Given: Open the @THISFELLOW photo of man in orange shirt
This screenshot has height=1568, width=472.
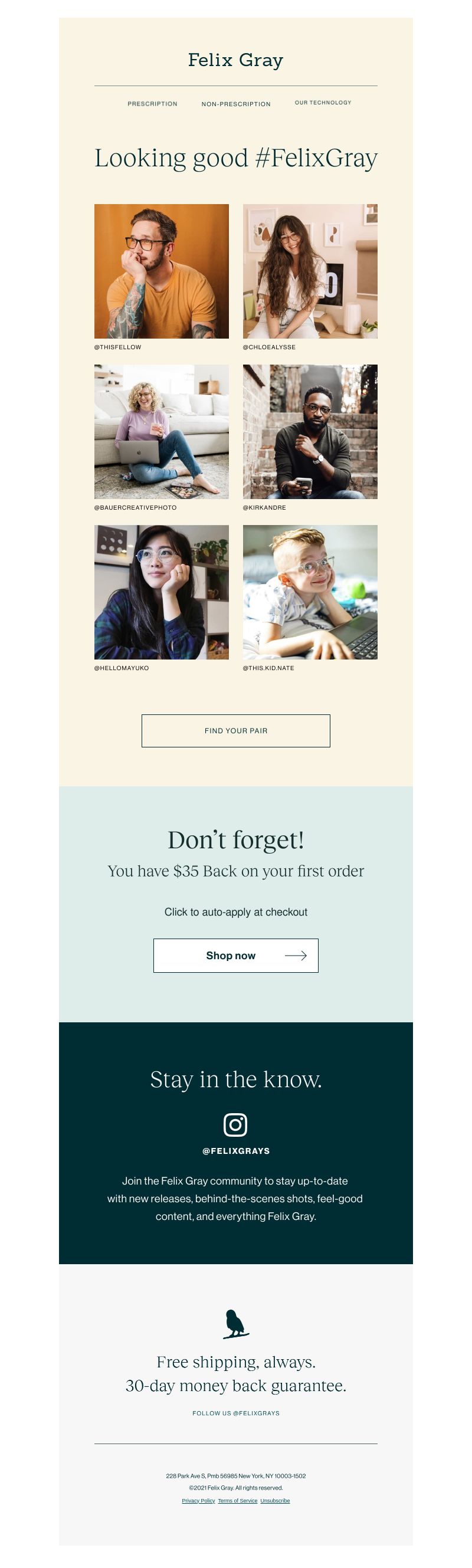Looking at the screenshot, I should point(162,271).
